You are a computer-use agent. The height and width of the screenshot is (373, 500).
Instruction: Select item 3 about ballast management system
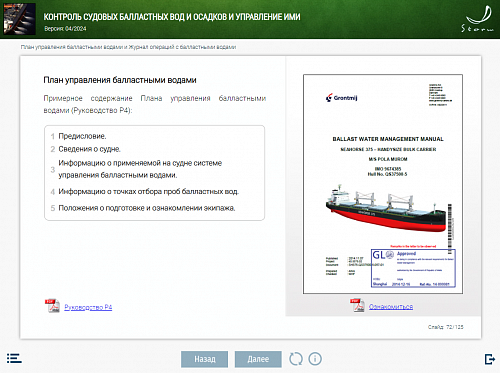coord(140,169)
